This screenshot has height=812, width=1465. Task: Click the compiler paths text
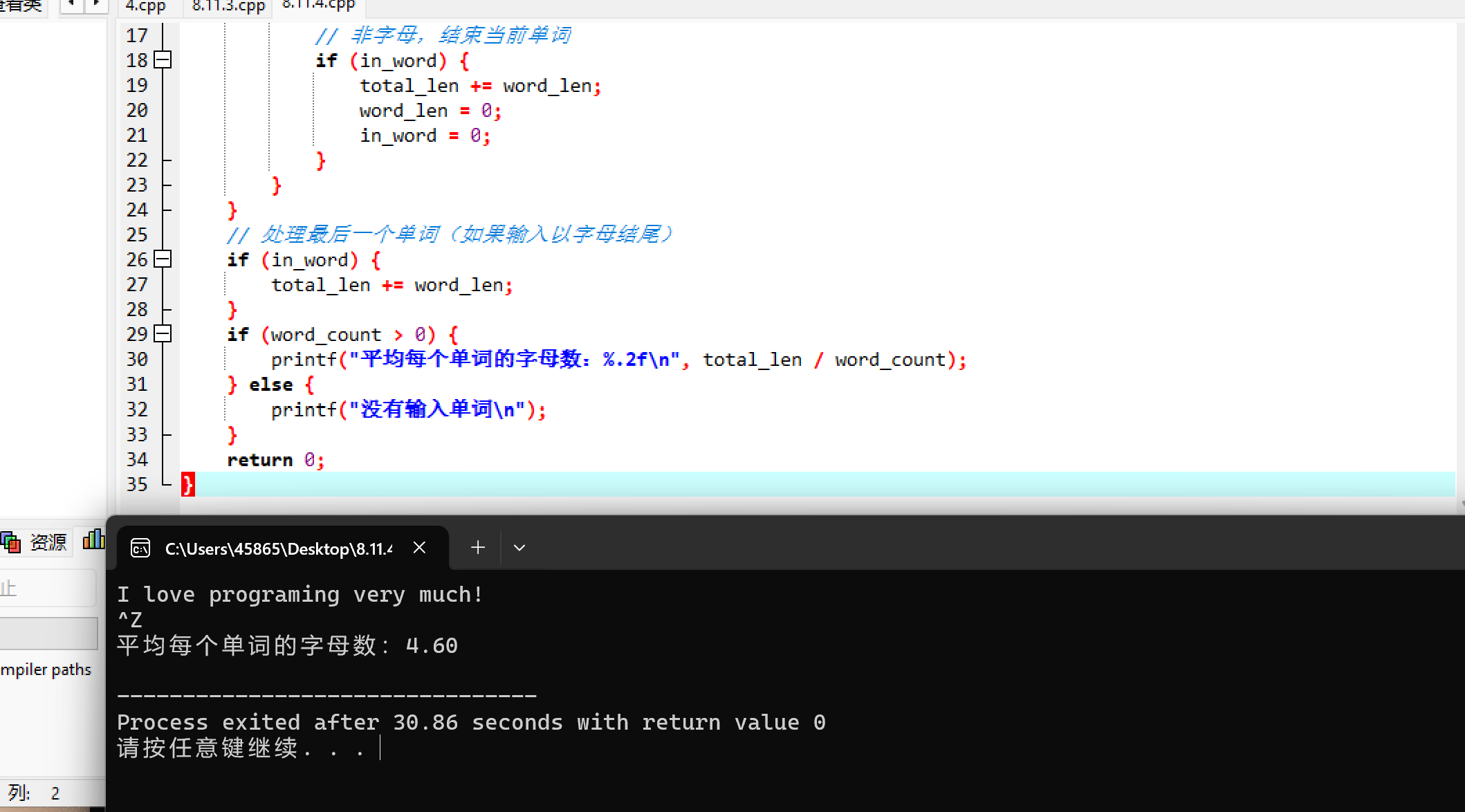click(46, 670)
